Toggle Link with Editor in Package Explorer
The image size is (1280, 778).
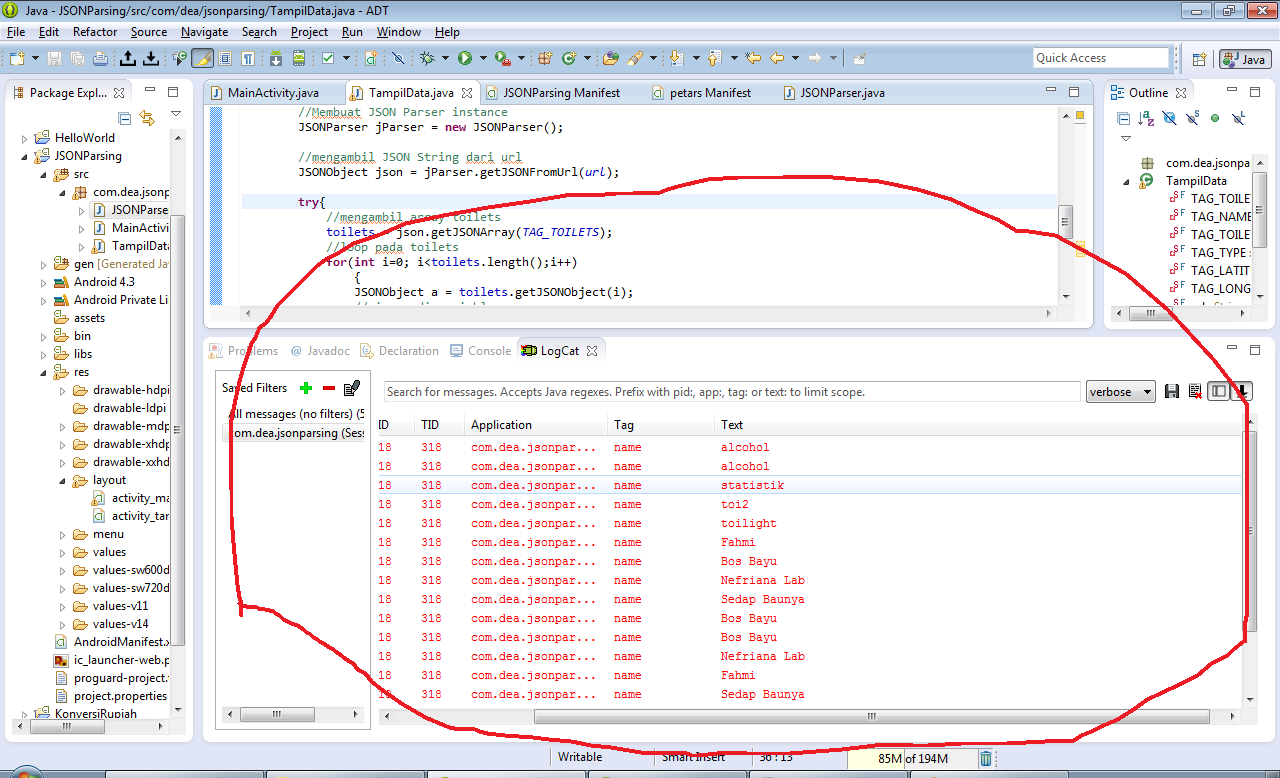(148, 118)
